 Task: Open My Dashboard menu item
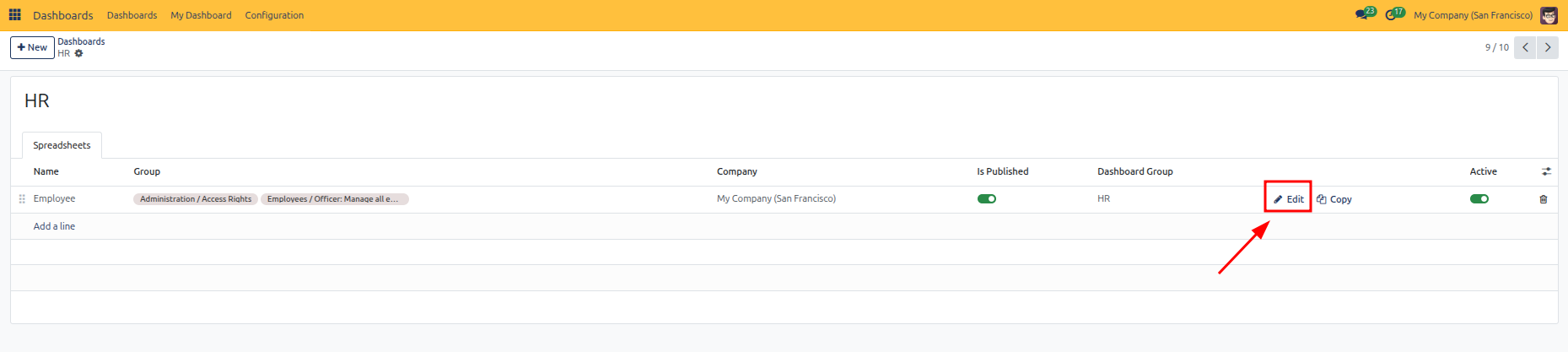point(201,15)
